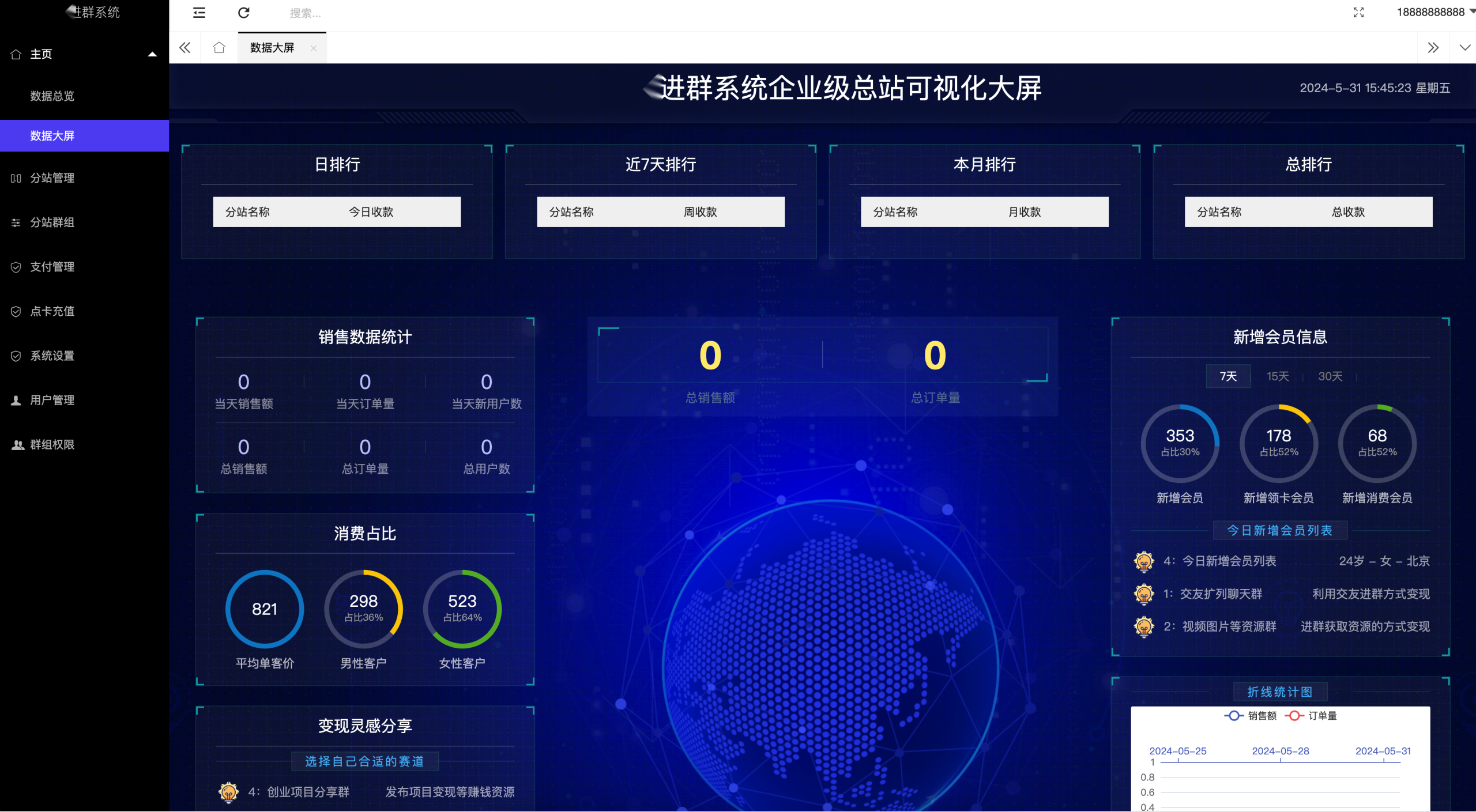Image resolution: width=1476 pixels, height=812 pixels.
Task: Toggle 订单量 legend in line chart
Action: [x=1311, y=716]
